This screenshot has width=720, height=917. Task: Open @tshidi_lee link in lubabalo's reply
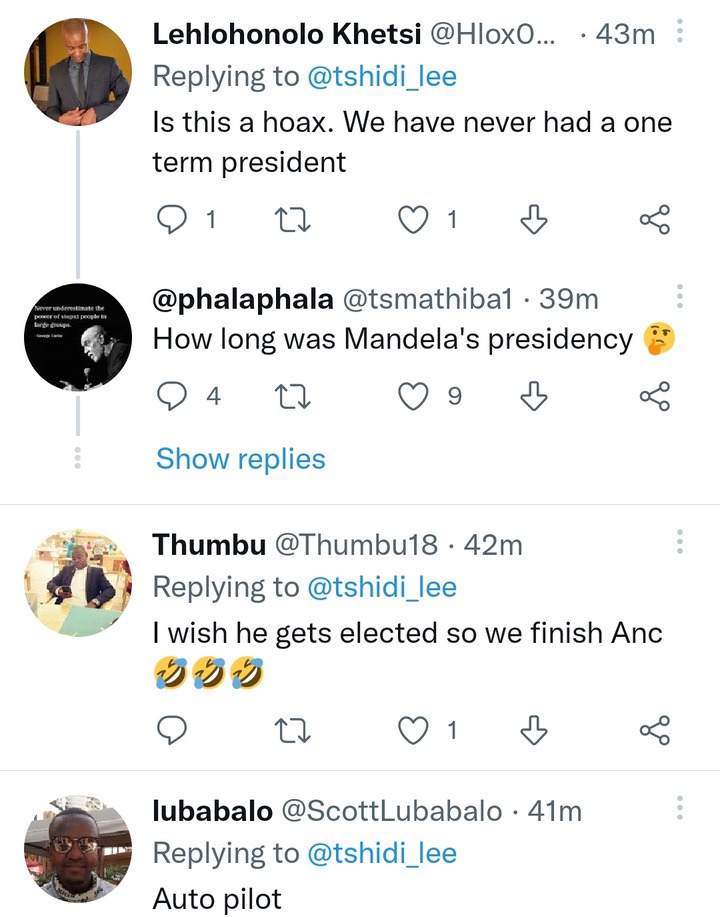tap(382, 853)
